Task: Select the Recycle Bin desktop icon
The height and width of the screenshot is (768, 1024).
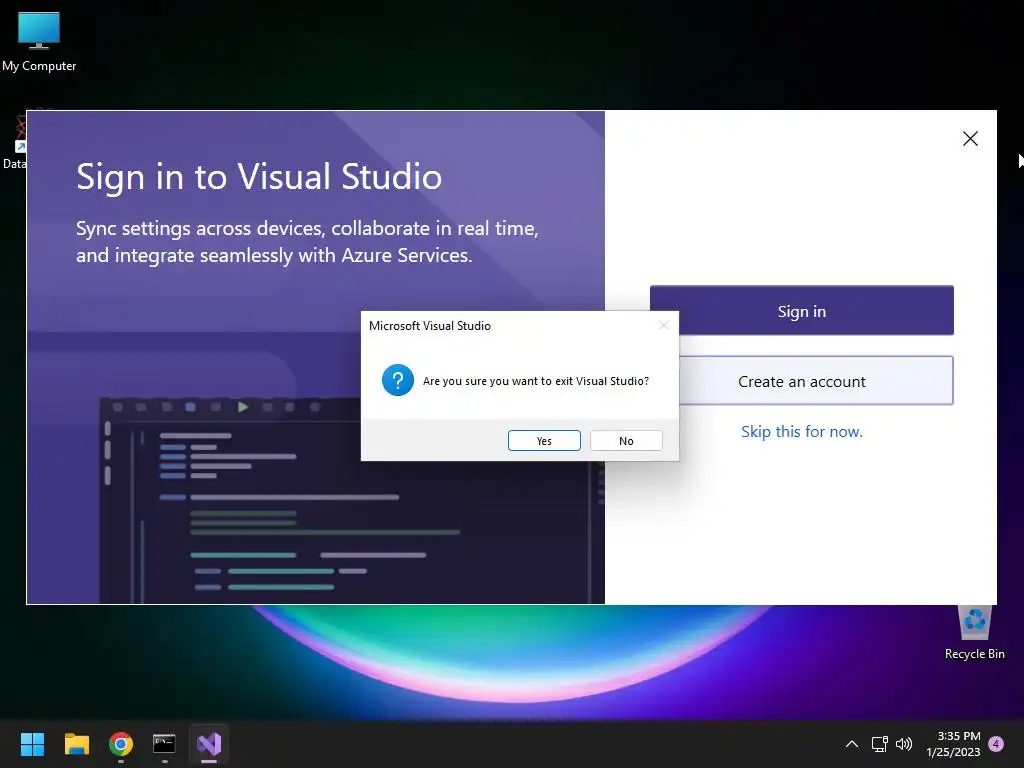Action: click(974, 633)
